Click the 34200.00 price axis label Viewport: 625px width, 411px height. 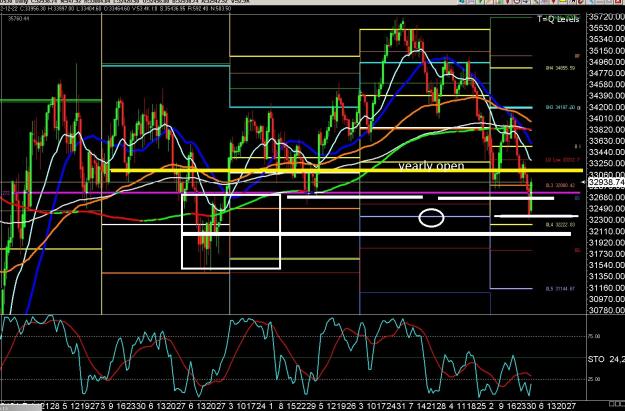607,107
